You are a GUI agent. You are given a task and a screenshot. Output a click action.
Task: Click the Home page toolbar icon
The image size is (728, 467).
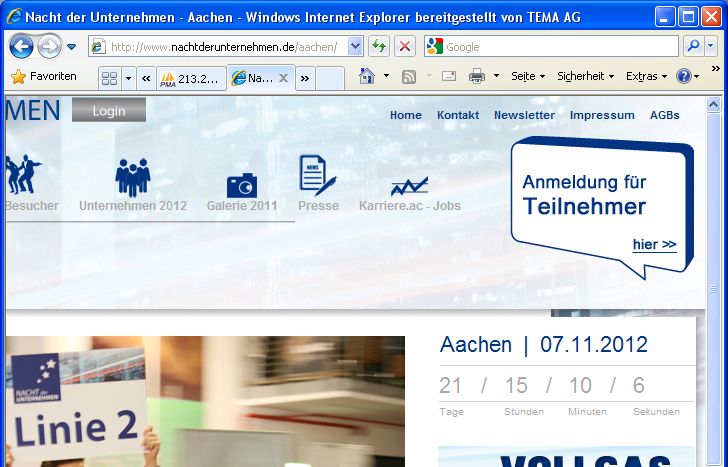click(367, 76)
